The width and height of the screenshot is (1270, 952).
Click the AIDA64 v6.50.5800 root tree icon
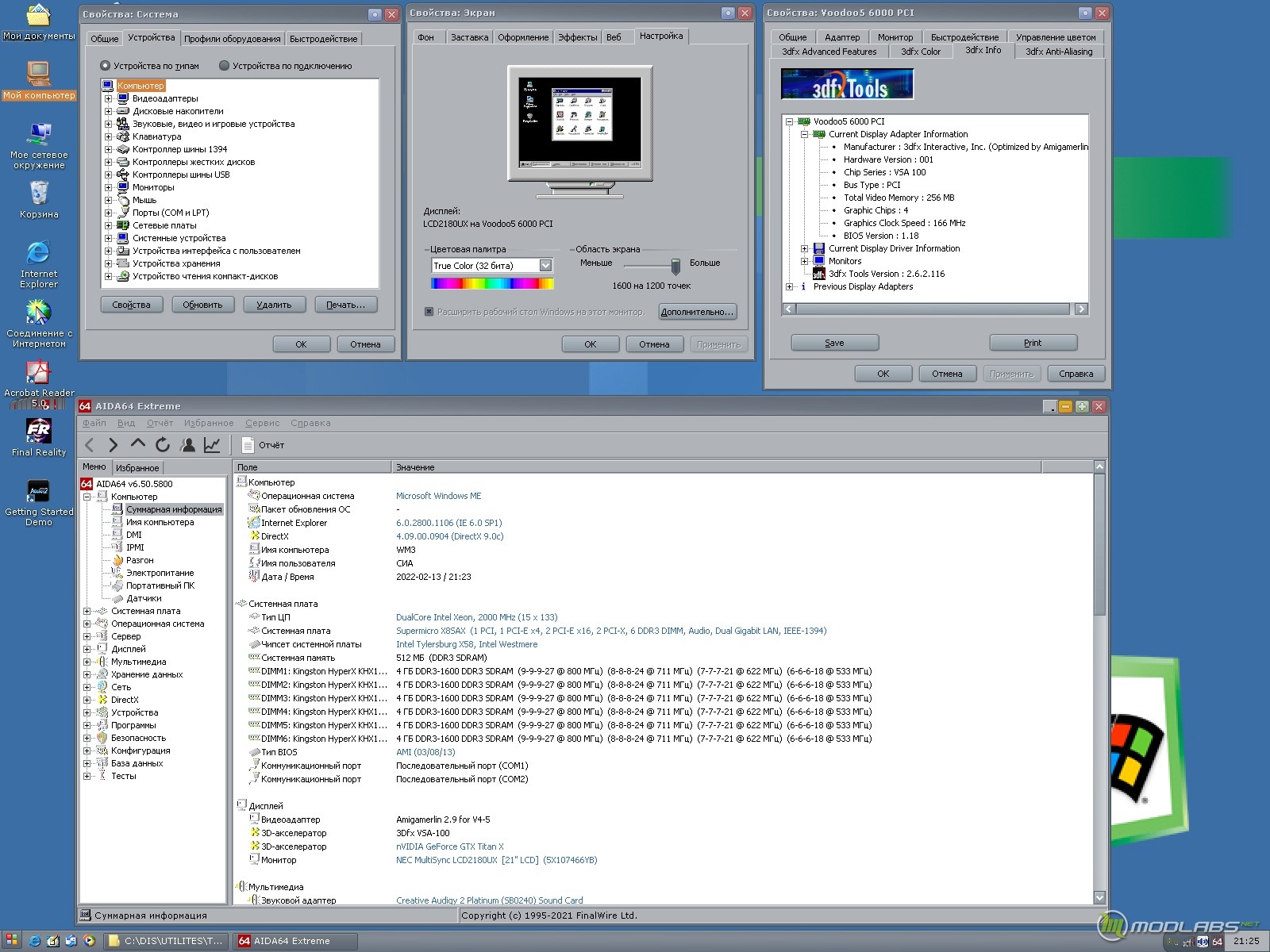click(x=87, y=484)
